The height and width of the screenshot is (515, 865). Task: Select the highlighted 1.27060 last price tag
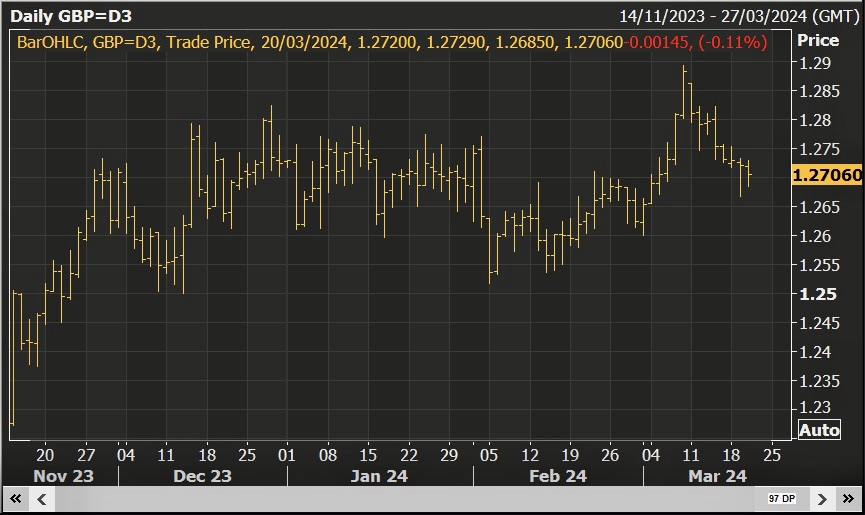[x=826, y=175]
